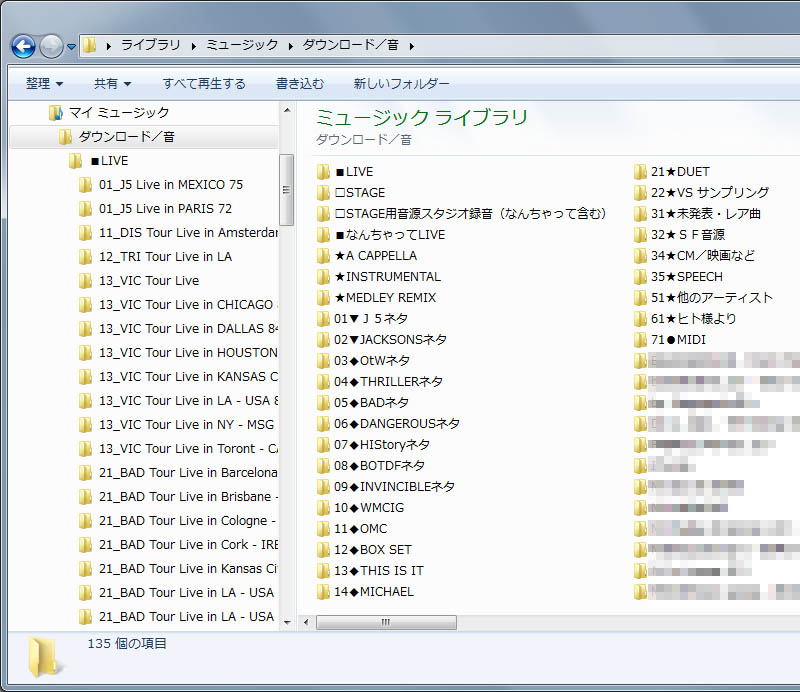Click folder icon of 04◆THRILLERネタ
Image resolution: width=800 pixels, height=692 pixels.
(323, 382)
